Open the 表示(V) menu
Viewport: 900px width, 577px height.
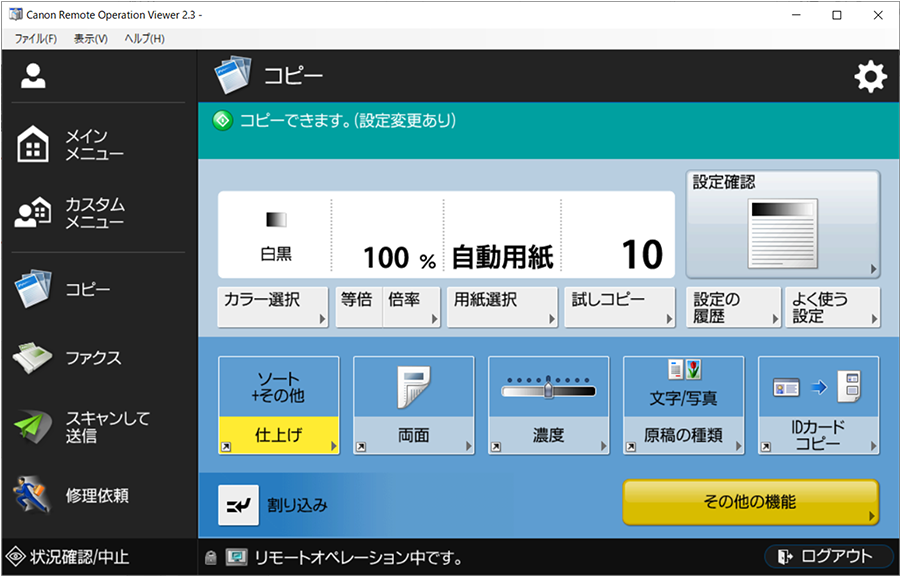coord(90,38)
